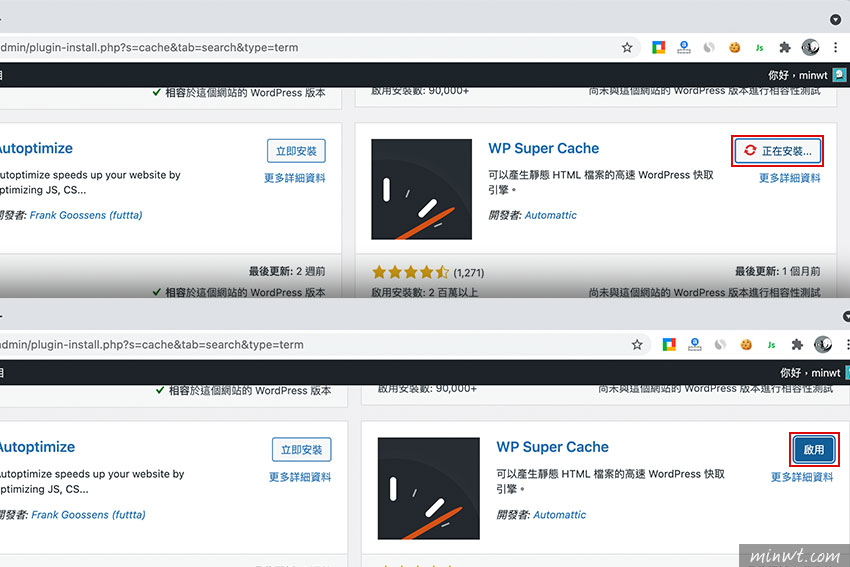Open cookie extension icon in bottom browser

pyautogui.click(x=746, y=345)
